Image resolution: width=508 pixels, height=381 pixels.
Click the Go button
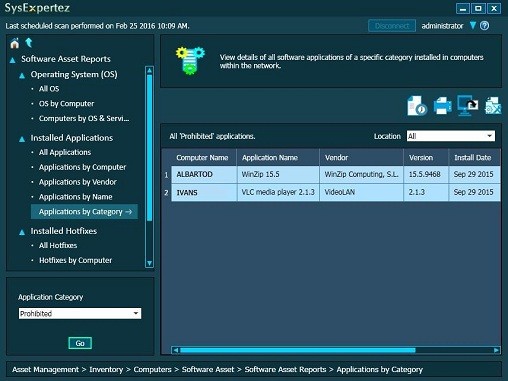[80, 343]
